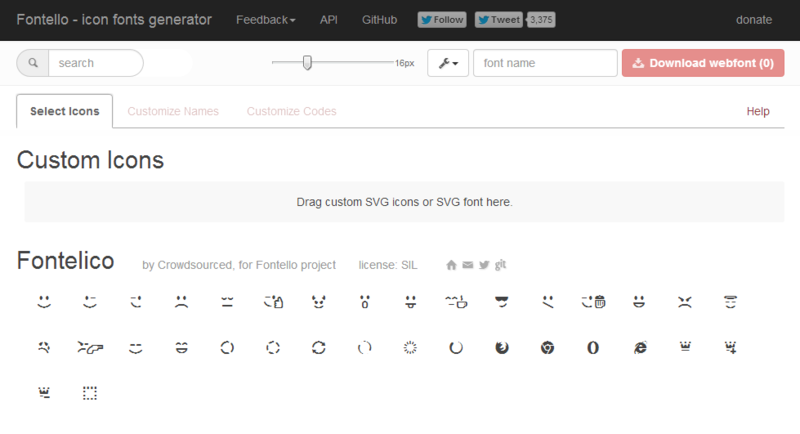Click the Tweet button
Viewport: 800px width, 434px height.
click(x=498, y=20)
